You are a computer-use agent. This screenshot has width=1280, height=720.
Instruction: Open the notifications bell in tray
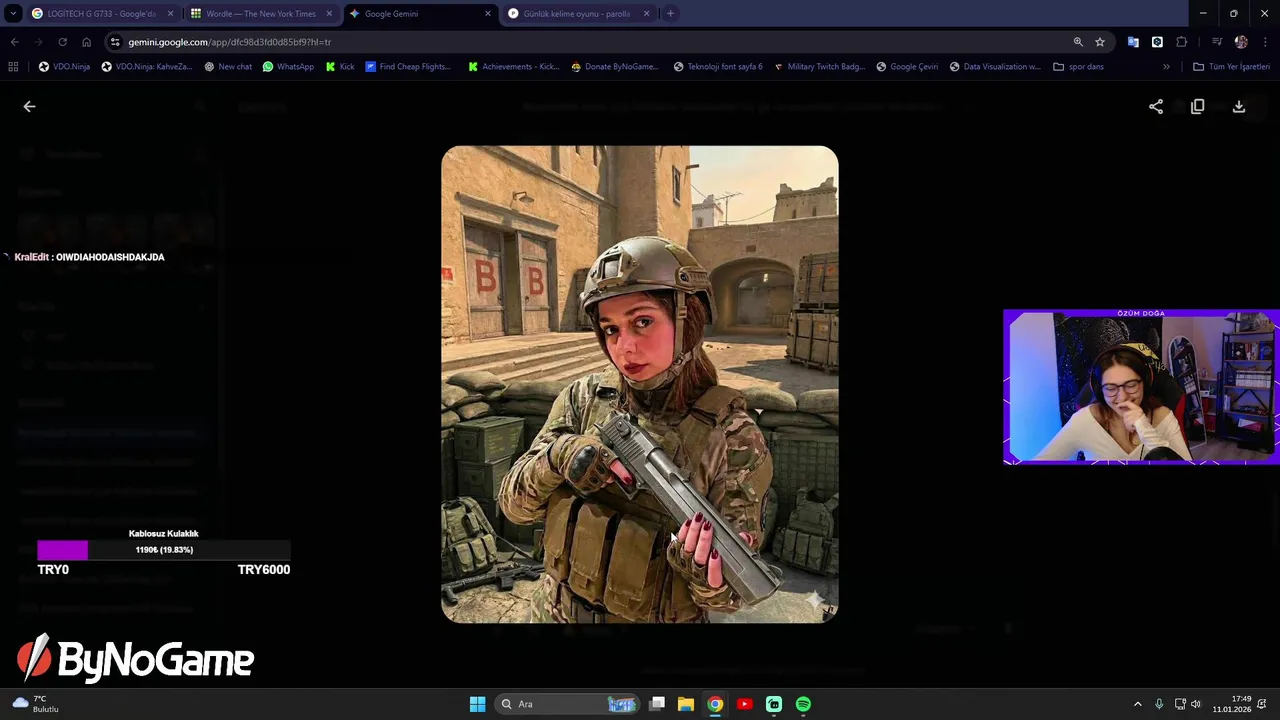tap(1263, 704)
